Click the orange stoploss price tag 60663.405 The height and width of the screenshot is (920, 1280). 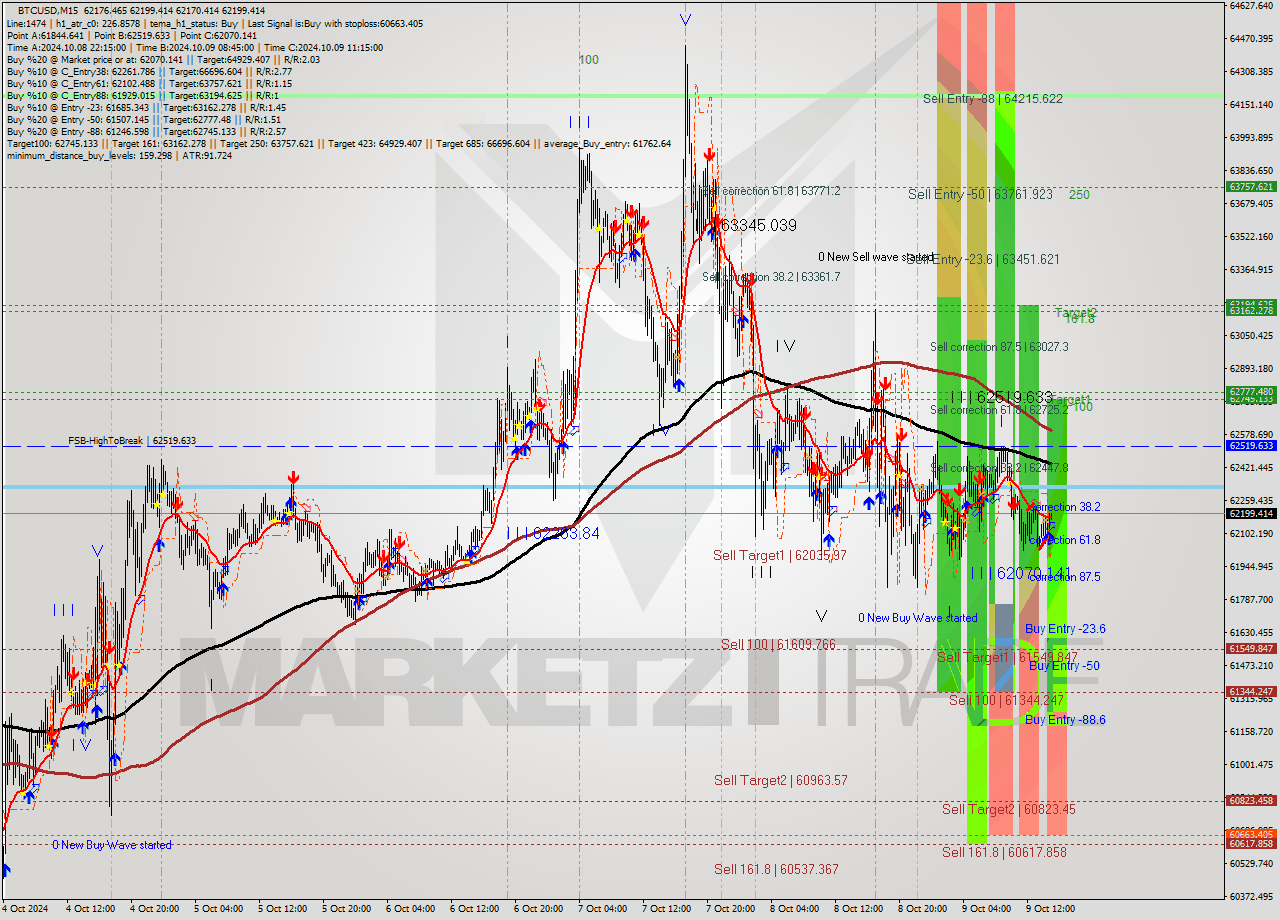pos(1250,834)
